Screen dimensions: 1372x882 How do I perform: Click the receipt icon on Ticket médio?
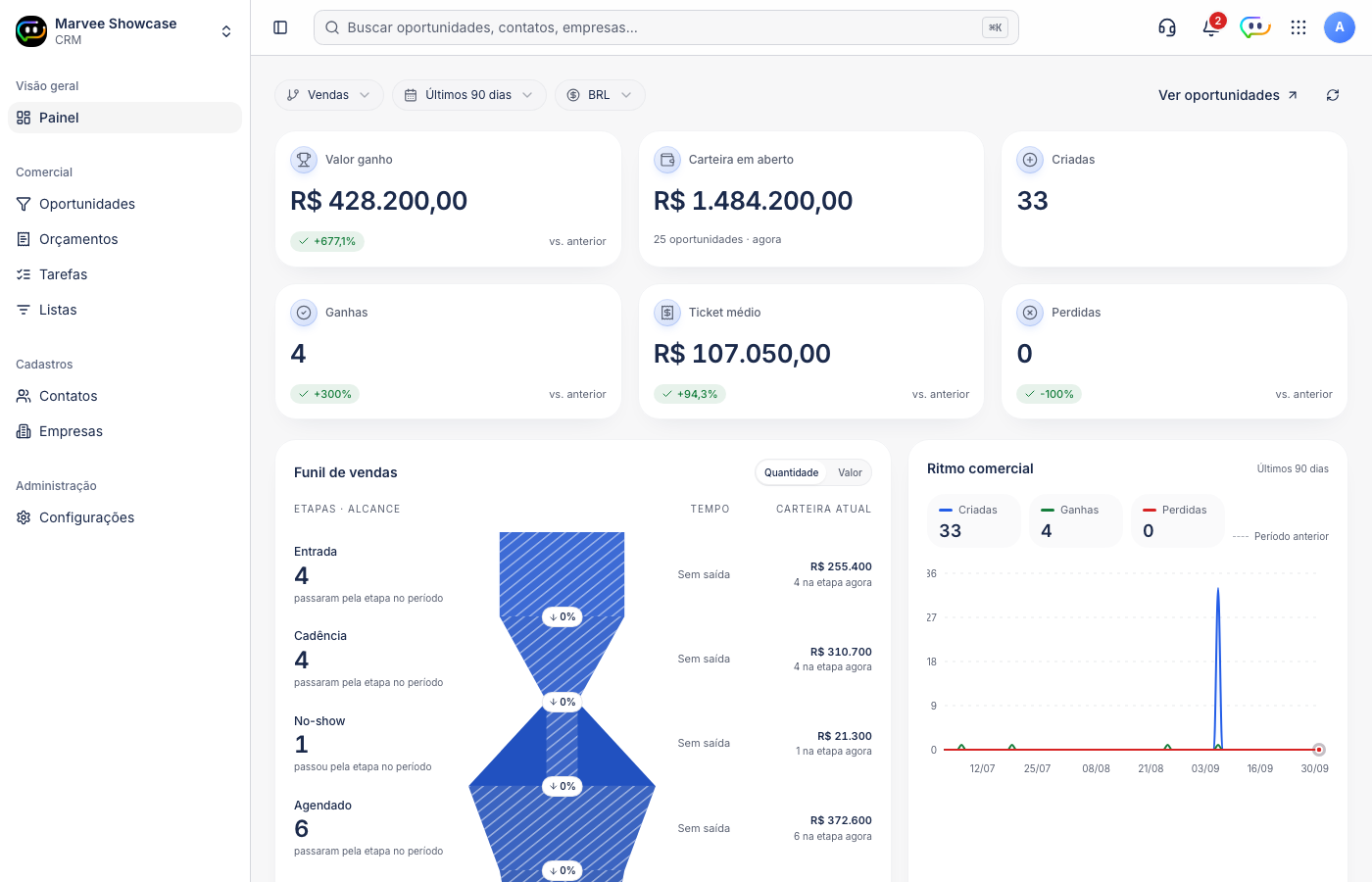(667, 313)
